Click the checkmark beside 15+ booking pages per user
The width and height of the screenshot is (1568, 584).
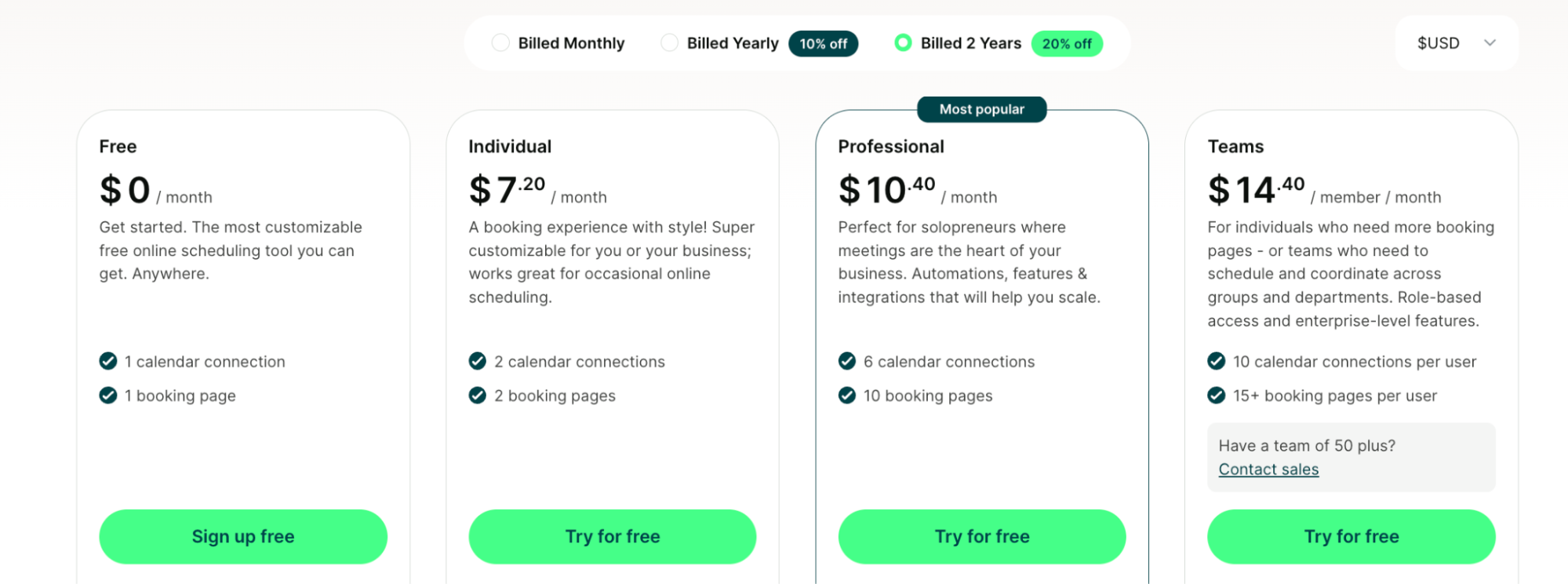coord(1216,396)
